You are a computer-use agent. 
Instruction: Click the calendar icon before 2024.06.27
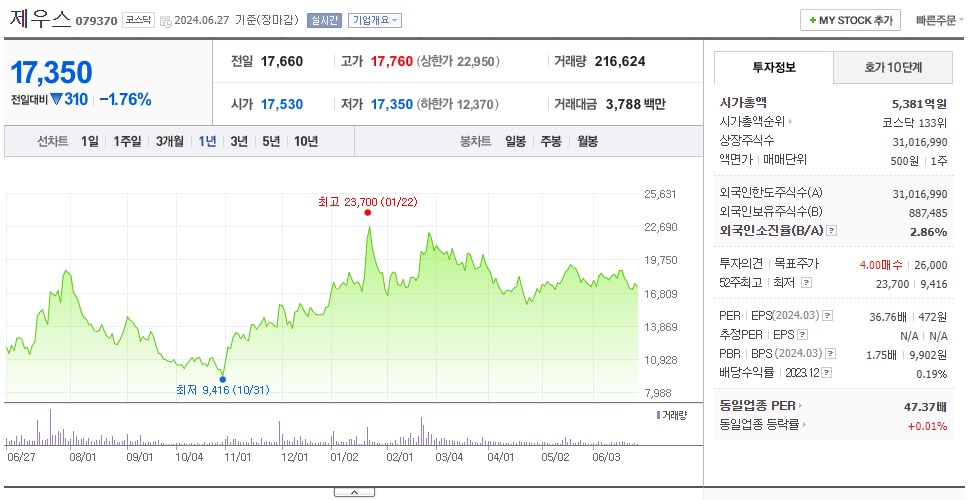pos(165,21)
